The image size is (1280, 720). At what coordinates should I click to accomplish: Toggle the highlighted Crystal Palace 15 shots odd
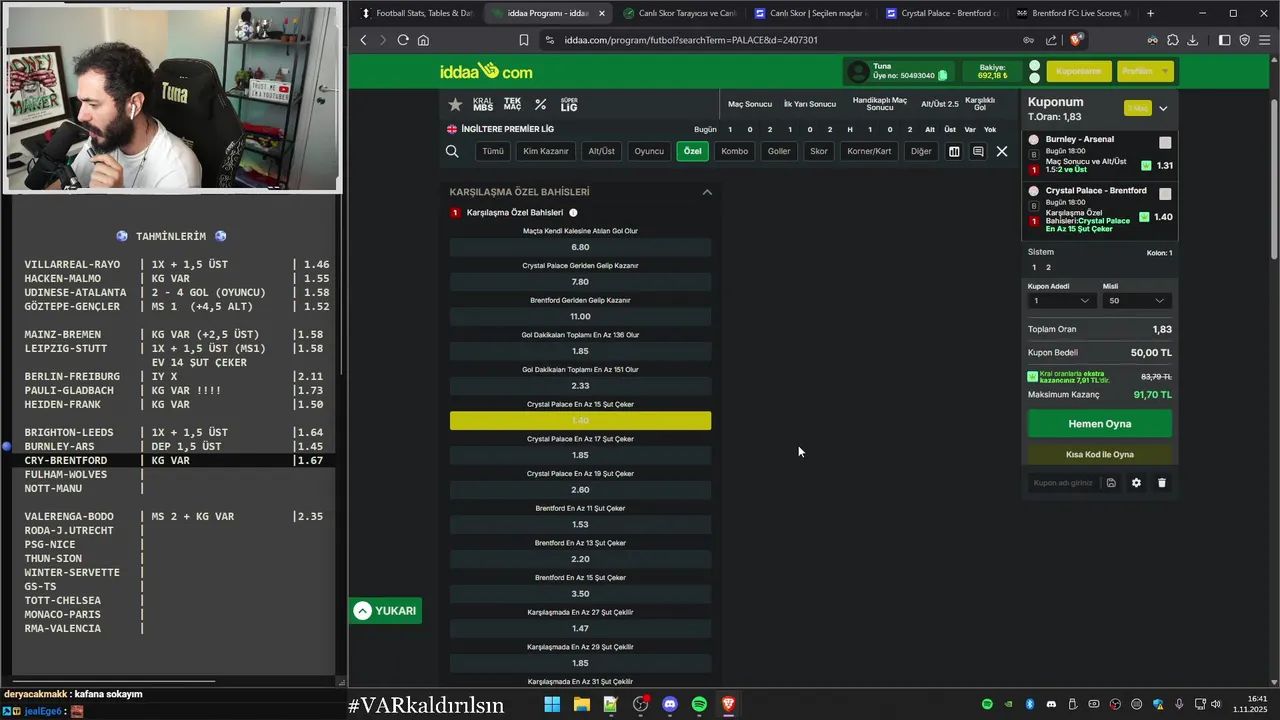(580, 421)
